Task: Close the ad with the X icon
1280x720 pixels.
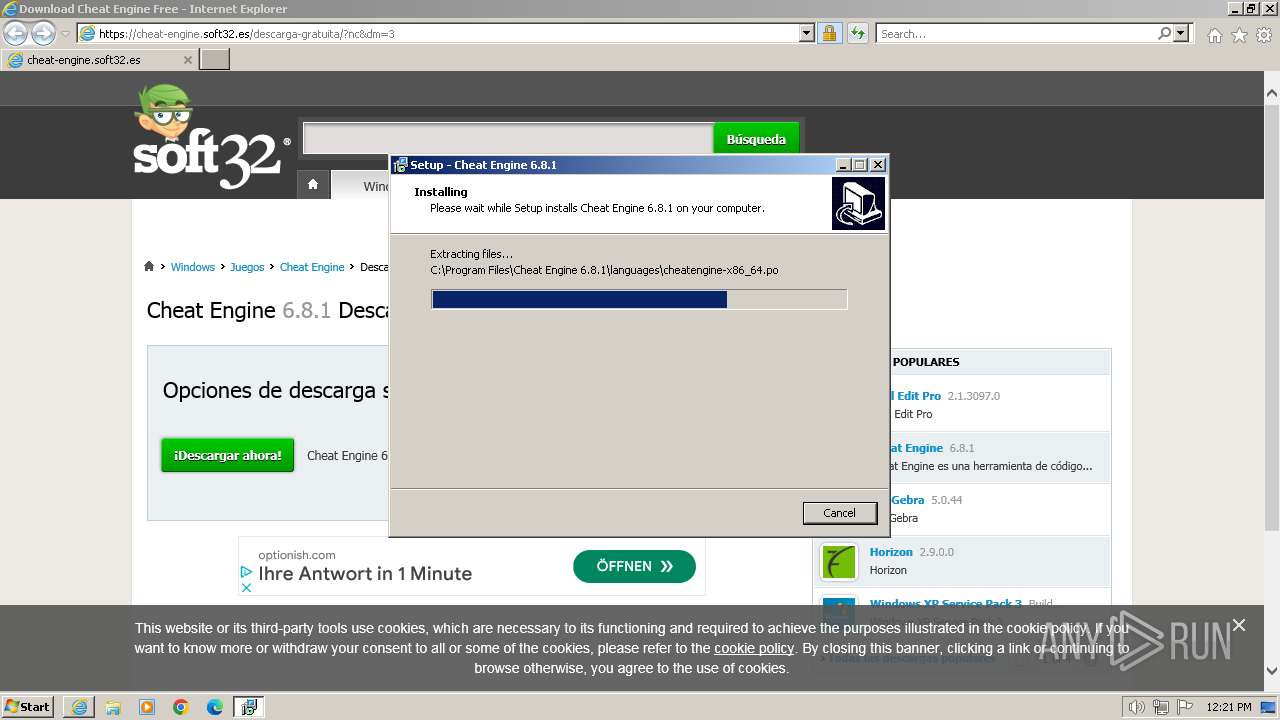Action: point(246,588)
